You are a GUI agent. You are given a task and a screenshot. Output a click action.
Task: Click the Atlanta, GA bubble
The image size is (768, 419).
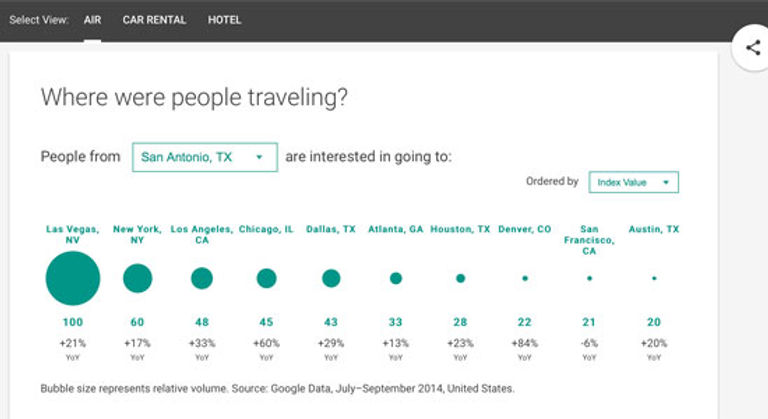coord(396,278)
